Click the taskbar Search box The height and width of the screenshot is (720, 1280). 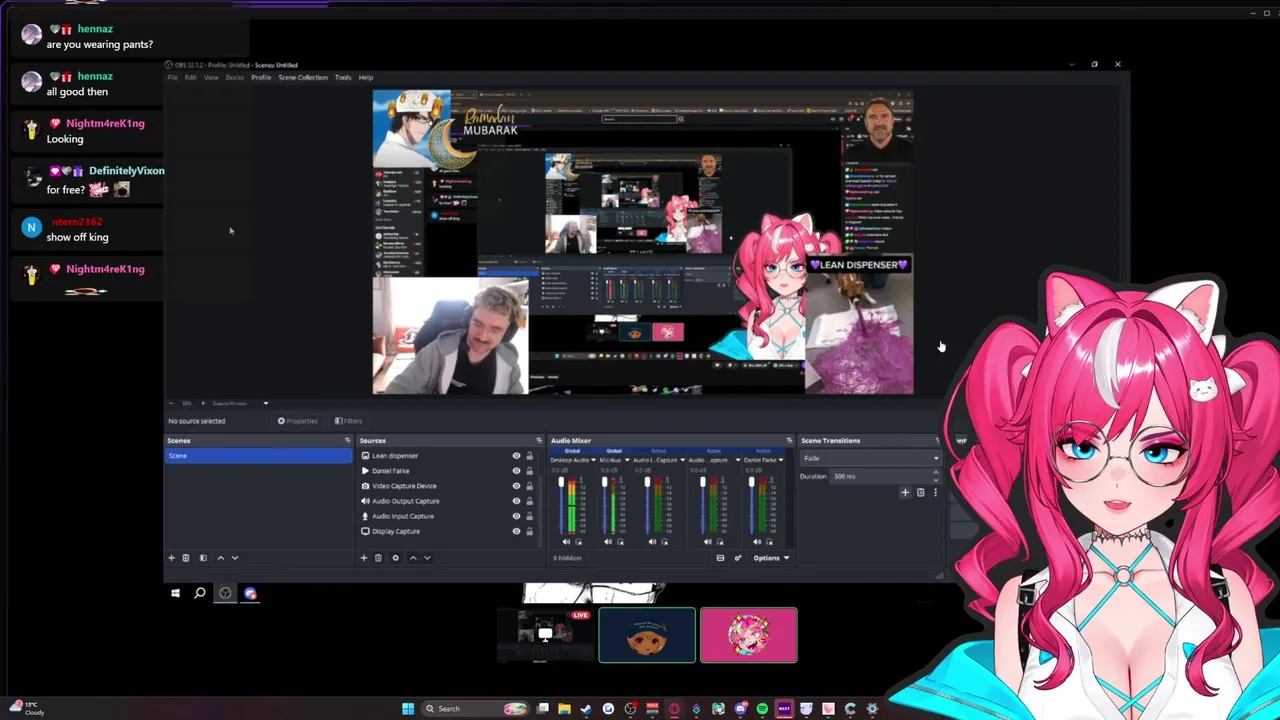(x=476, y=709)
